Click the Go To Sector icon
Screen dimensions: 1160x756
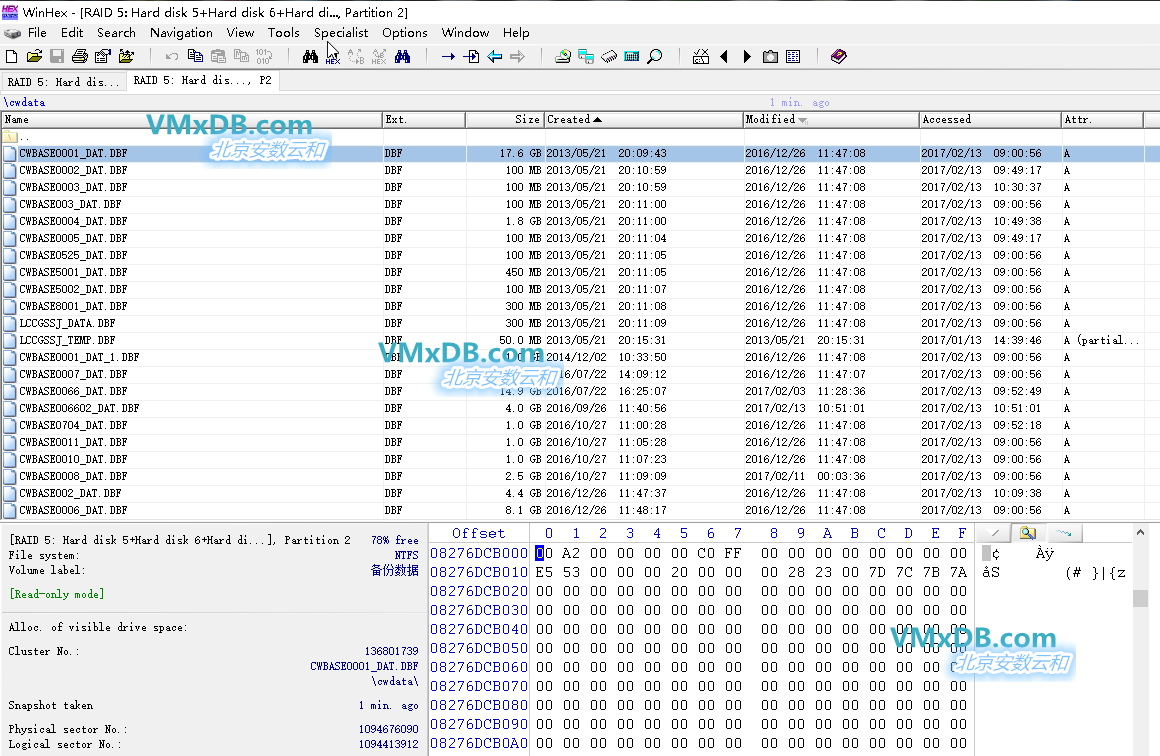(471, 56)
